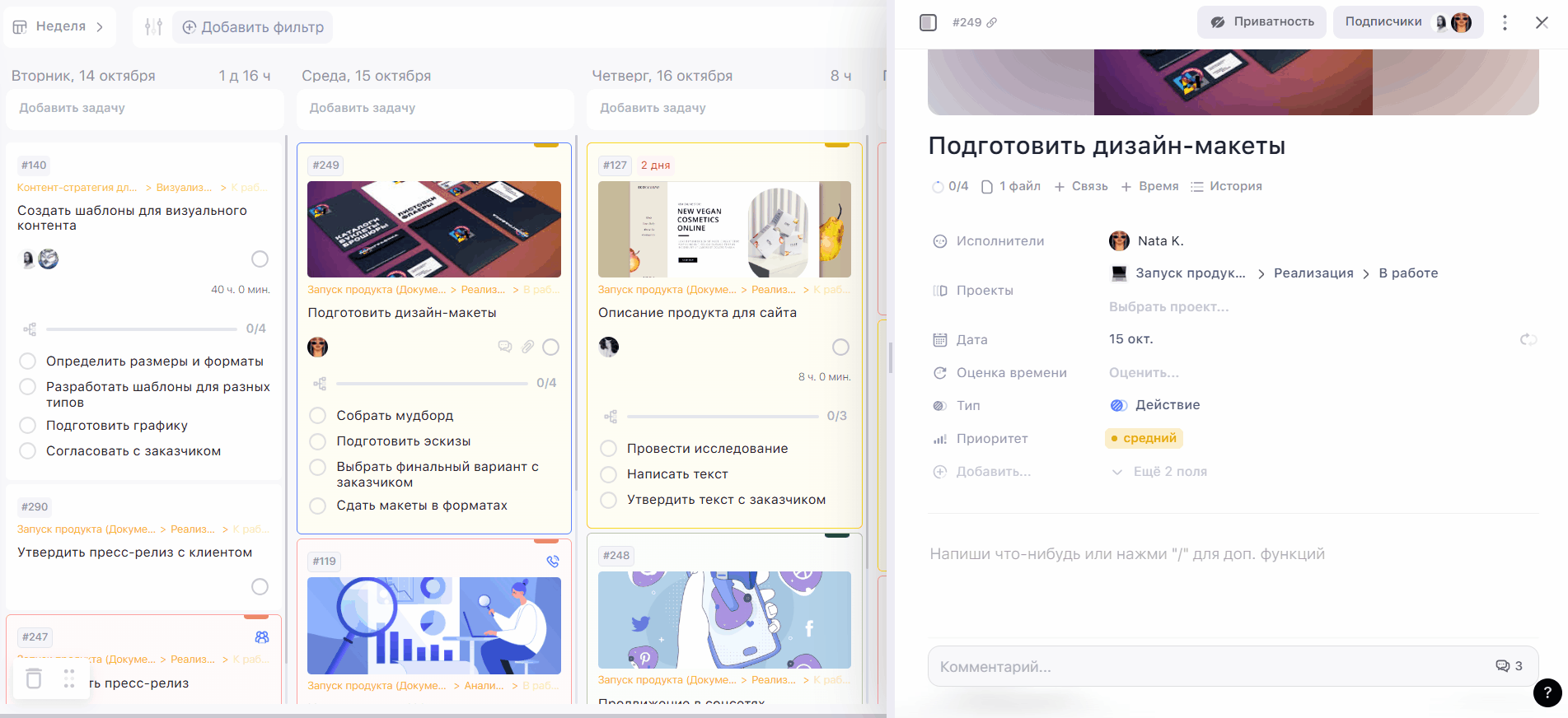Open filter settings sliders icon

pos(153,27)
